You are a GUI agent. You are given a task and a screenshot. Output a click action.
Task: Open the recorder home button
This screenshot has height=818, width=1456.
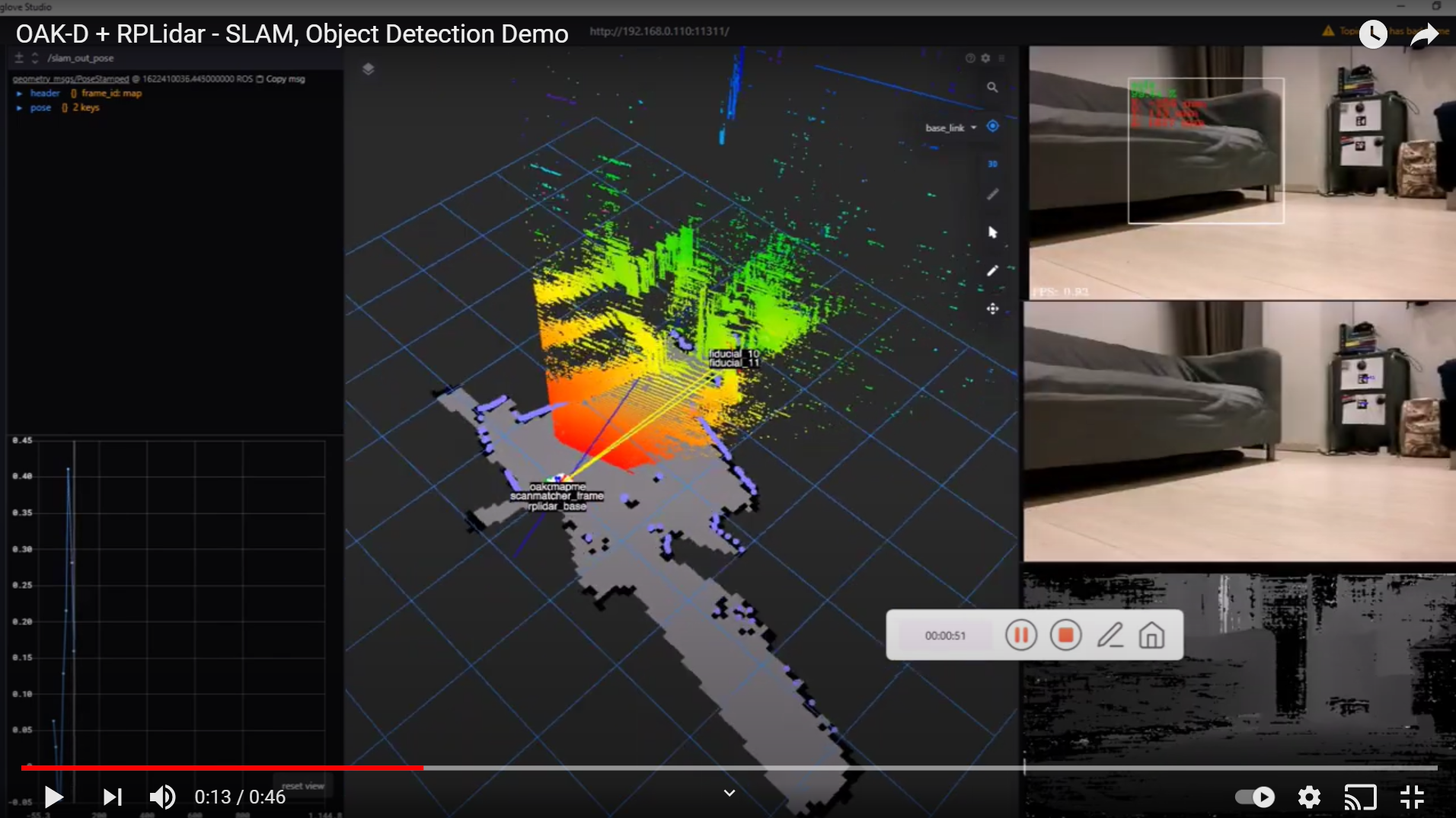point(1151,634)
